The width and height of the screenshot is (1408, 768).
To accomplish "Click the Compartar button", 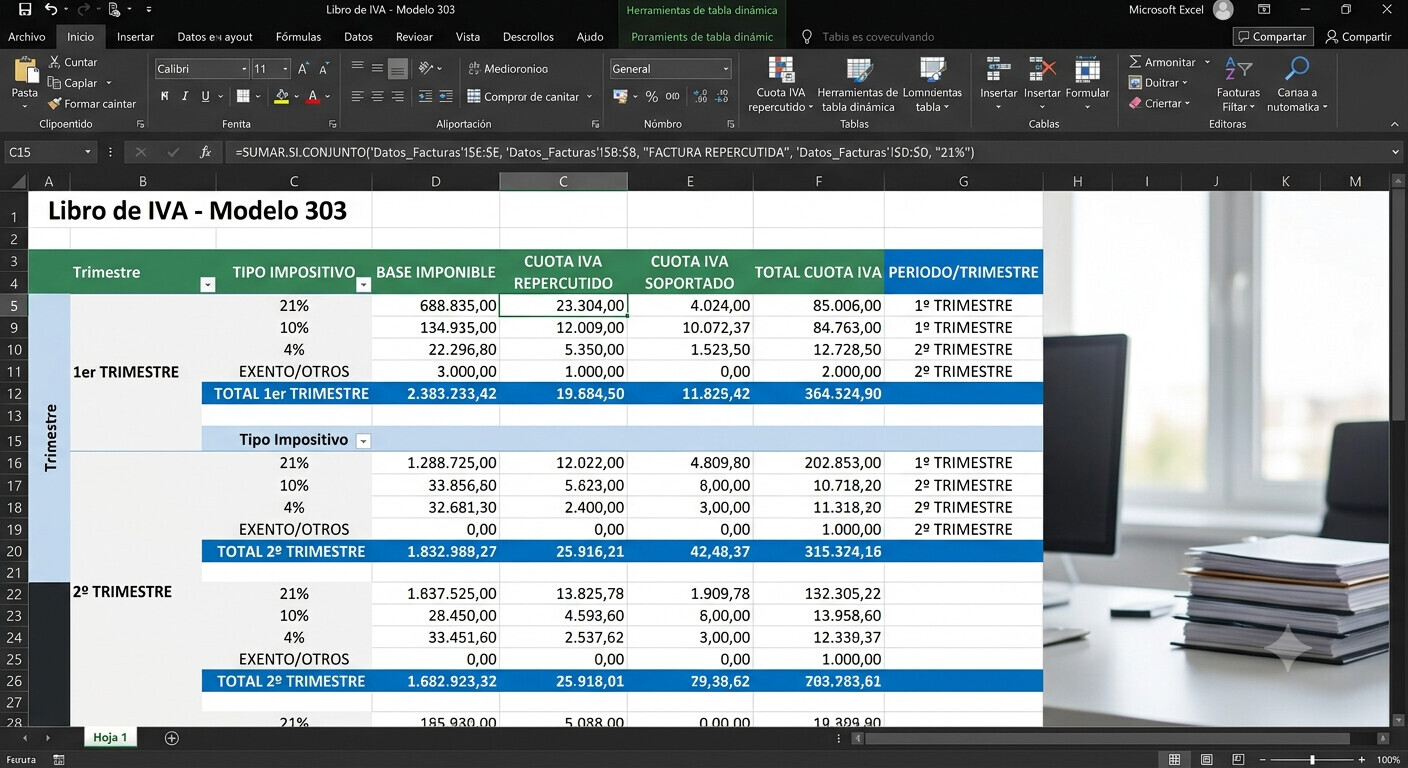I will coord(1273,37).
